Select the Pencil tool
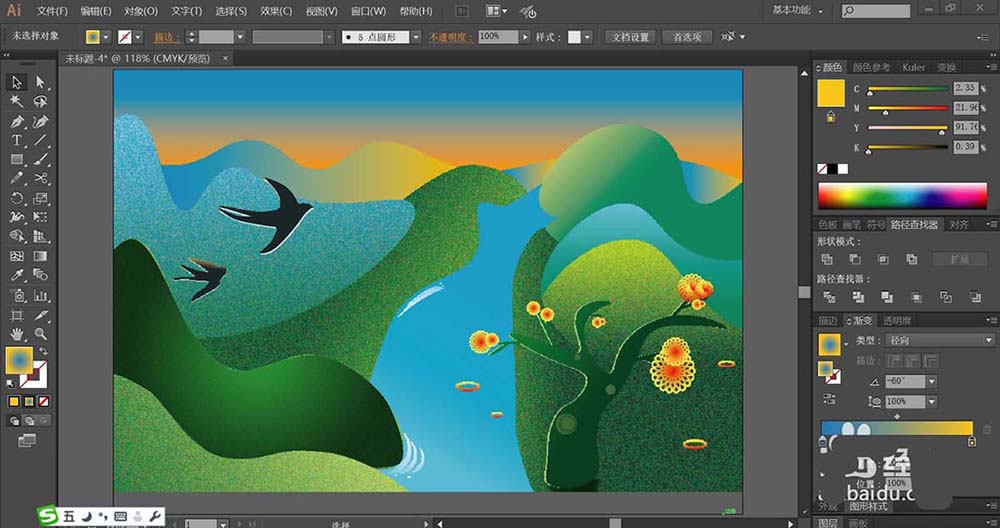 pos(17,179)
